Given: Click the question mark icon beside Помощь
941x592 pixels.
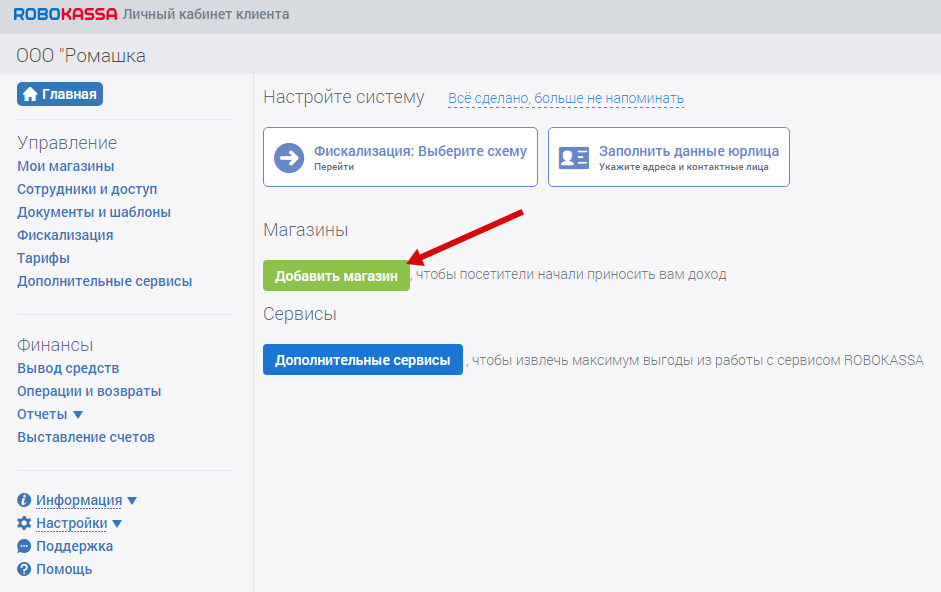Looking at the screenshot, I should (x=24, y=569).
